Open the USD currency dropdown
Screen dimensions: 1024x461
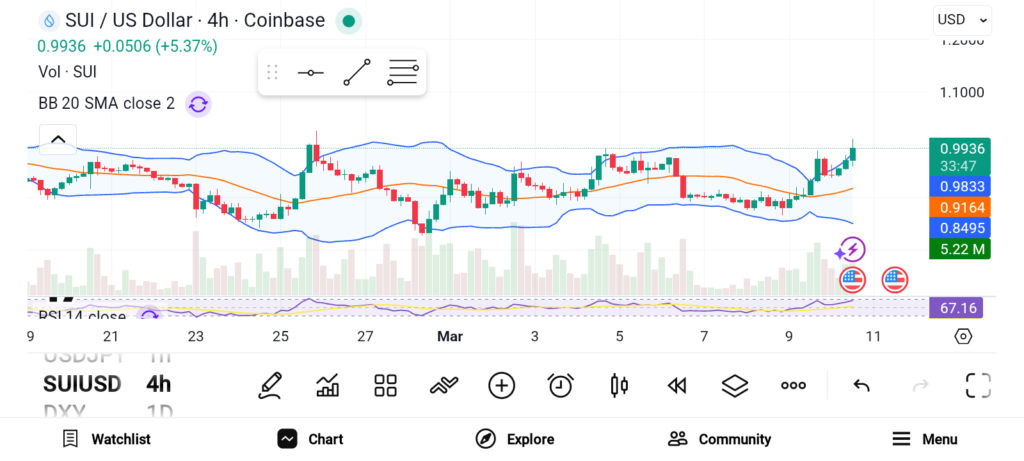coord(962,20)
